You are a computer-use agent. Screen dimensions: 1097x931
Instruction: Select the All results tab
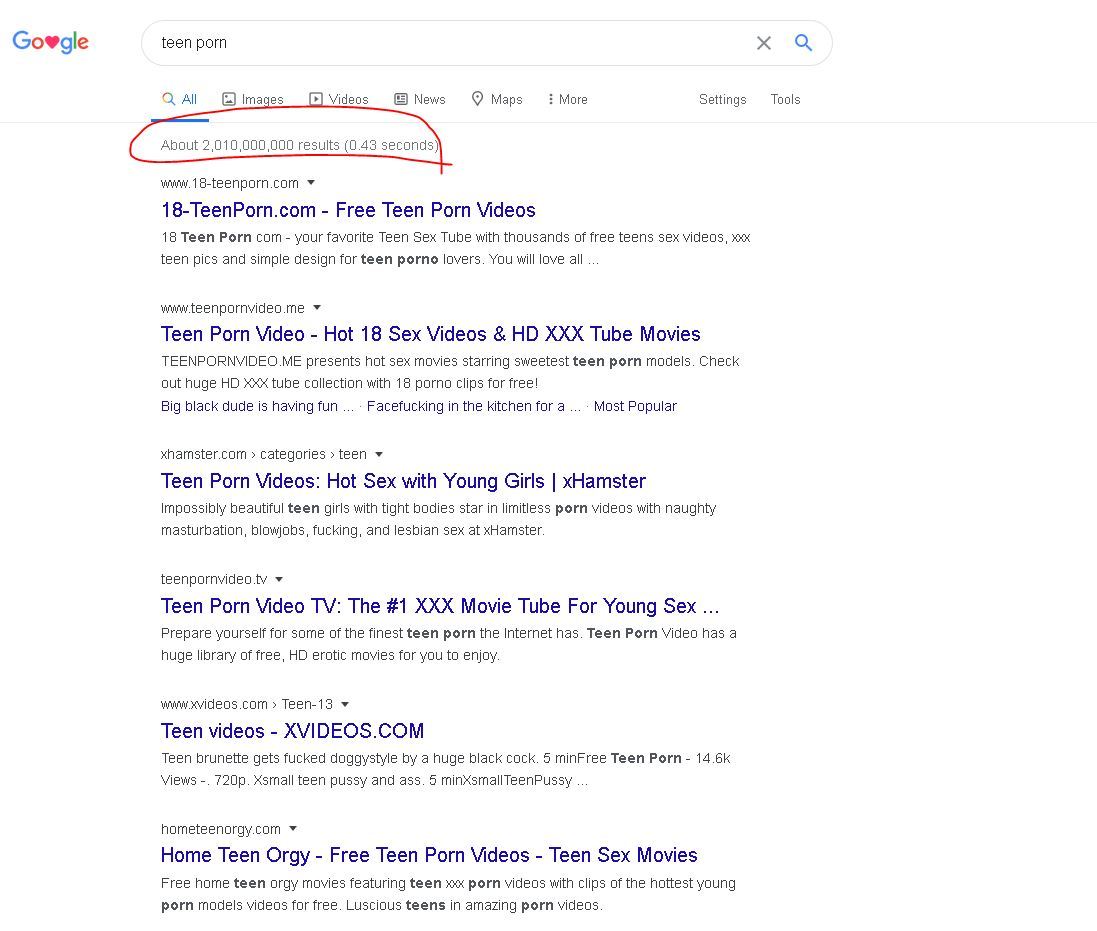(x=180, y=99)
